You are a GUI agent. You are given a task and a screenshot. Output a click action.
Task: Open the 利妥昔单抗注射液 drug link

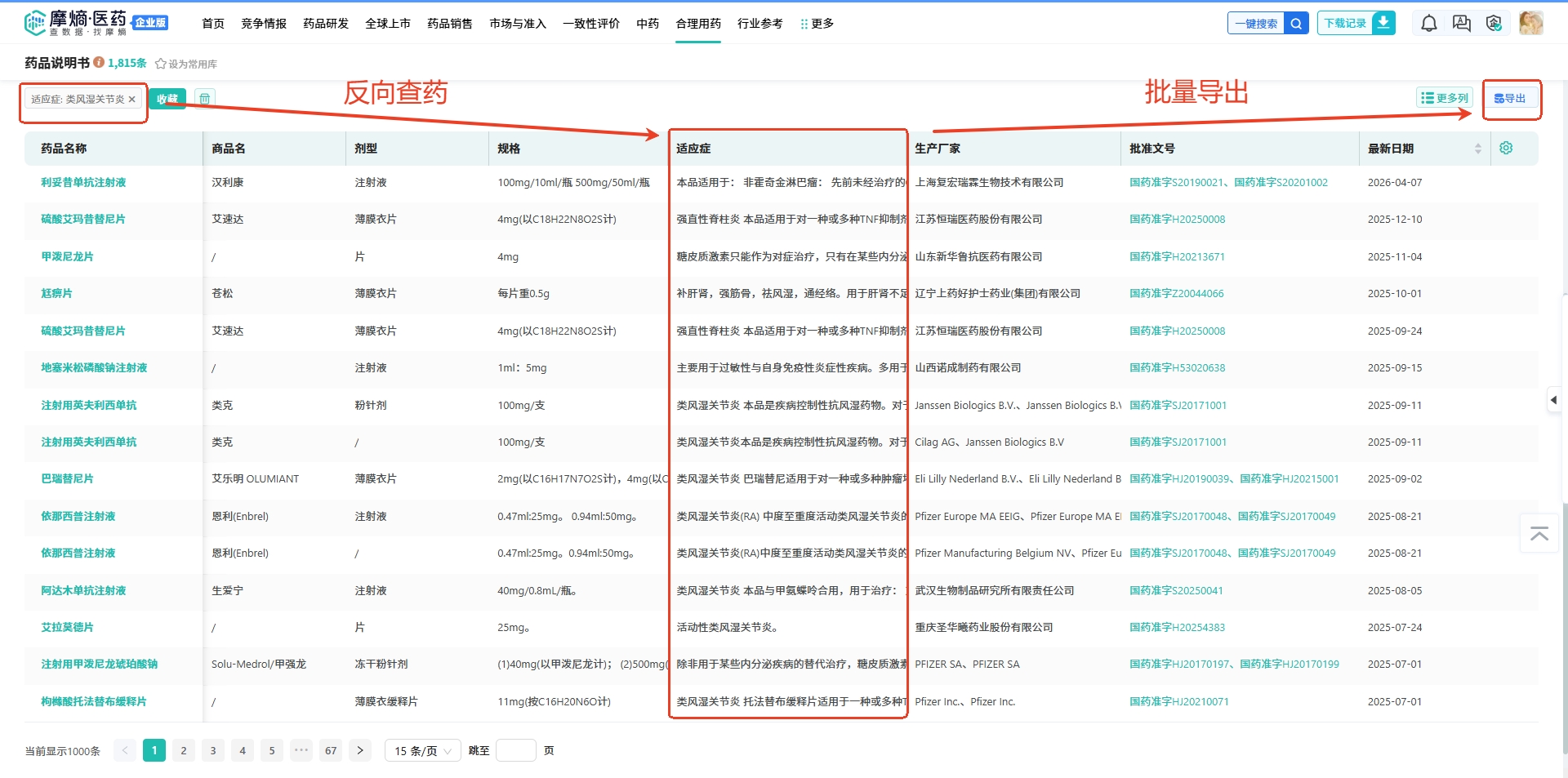point(83,182)
